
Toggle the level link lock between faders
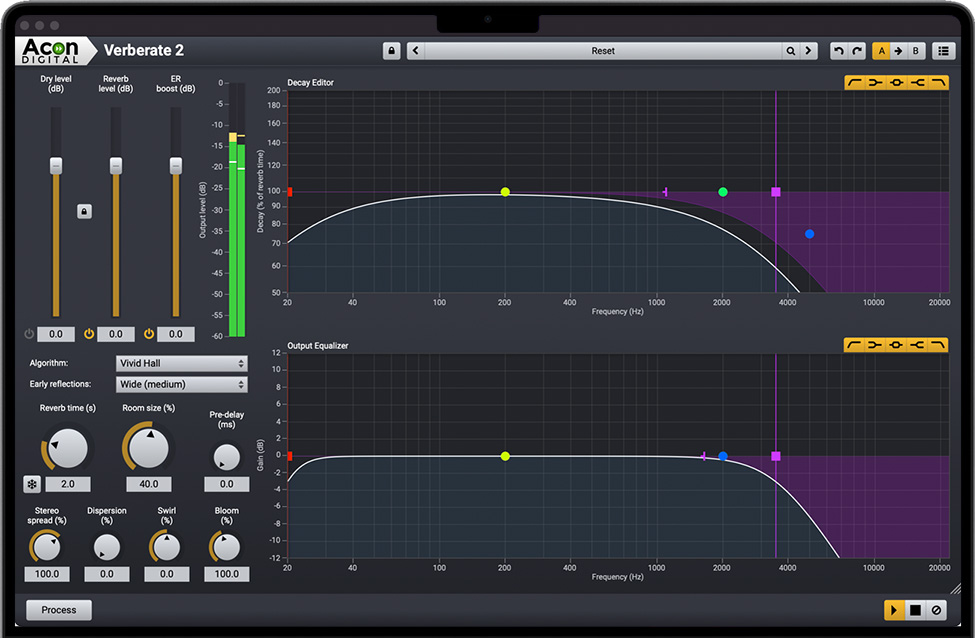(x=84, y=211)
